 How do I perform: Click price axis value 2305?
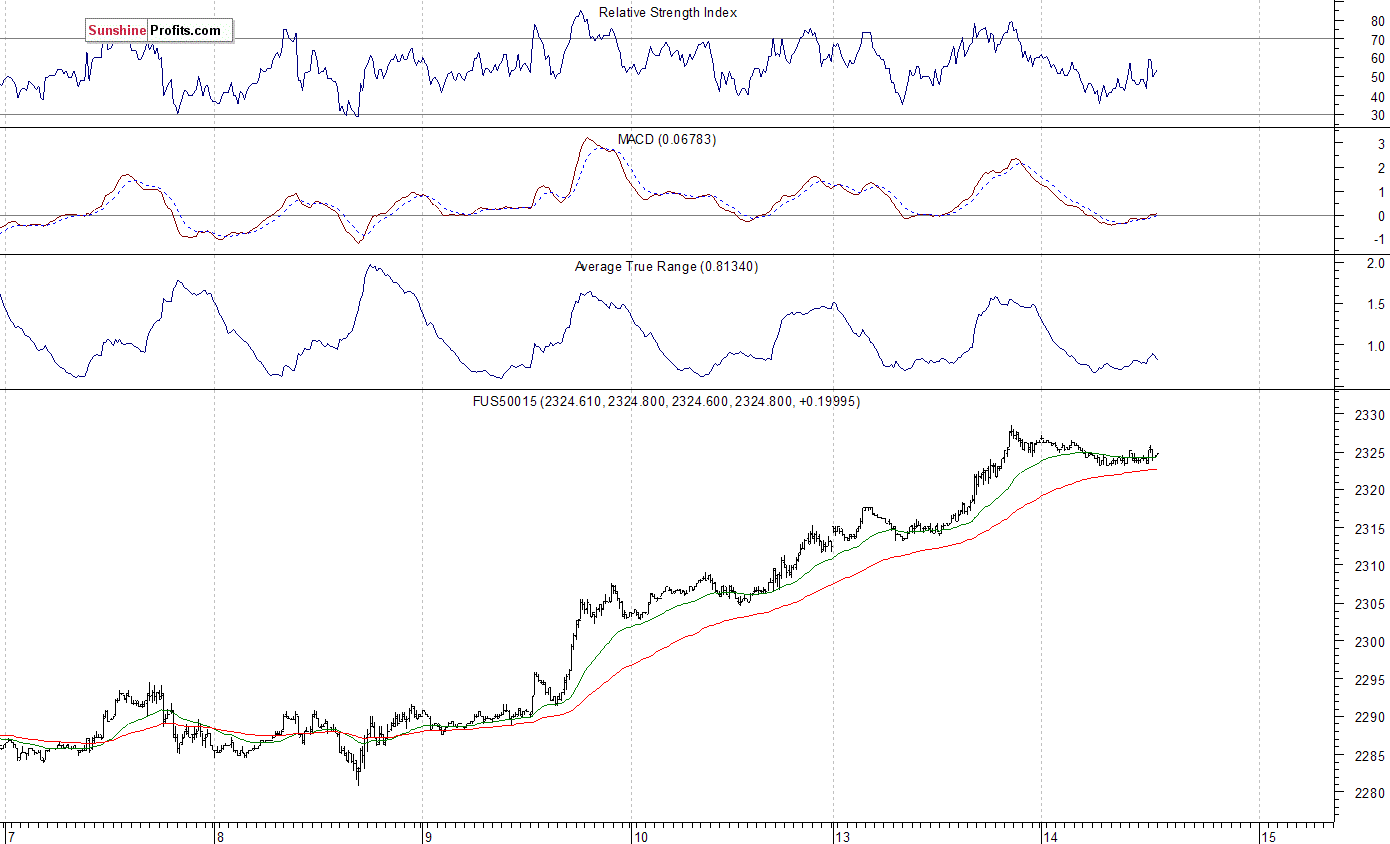pyautogui.click(x=1370, y=604)
